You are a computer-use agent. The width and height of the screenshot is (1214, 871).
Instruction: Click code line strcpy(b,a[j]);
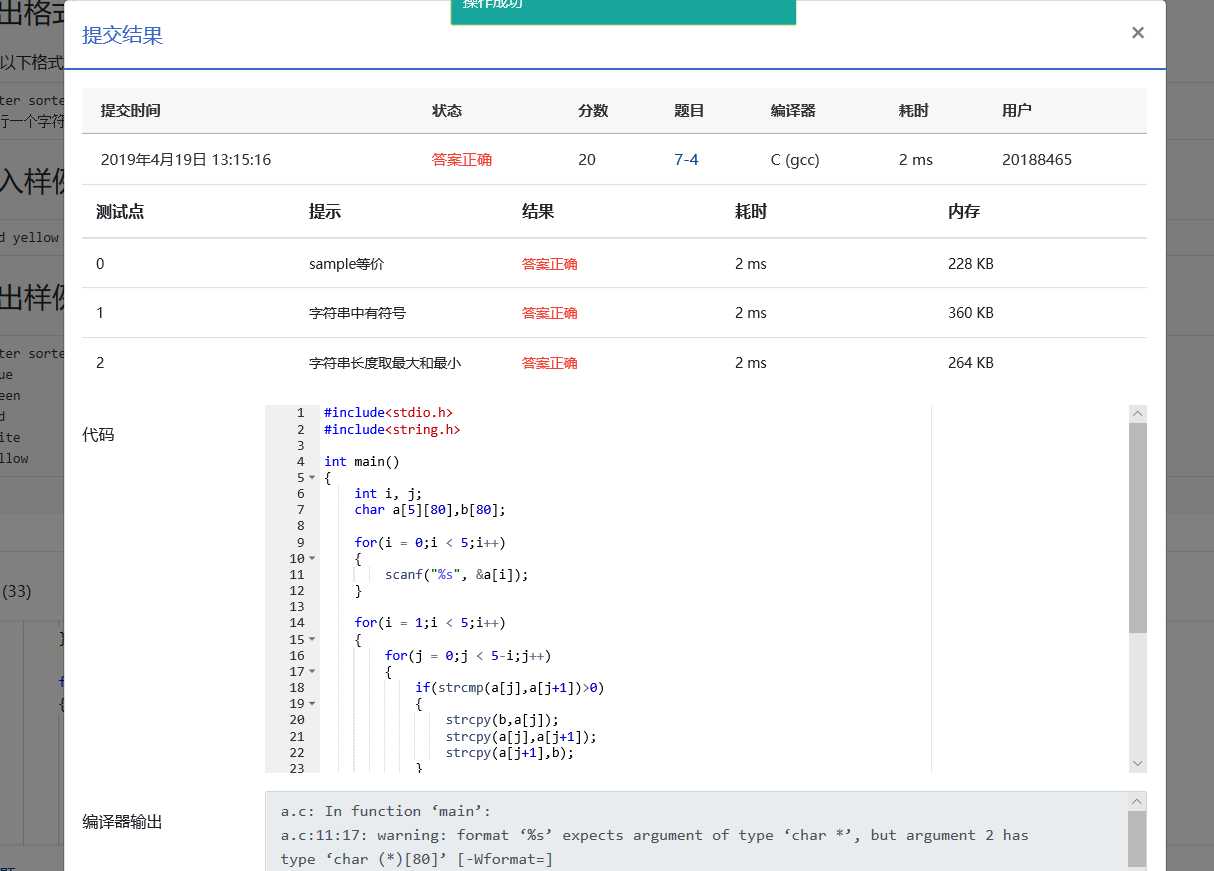pyautogui.click(x=503, y=720)
